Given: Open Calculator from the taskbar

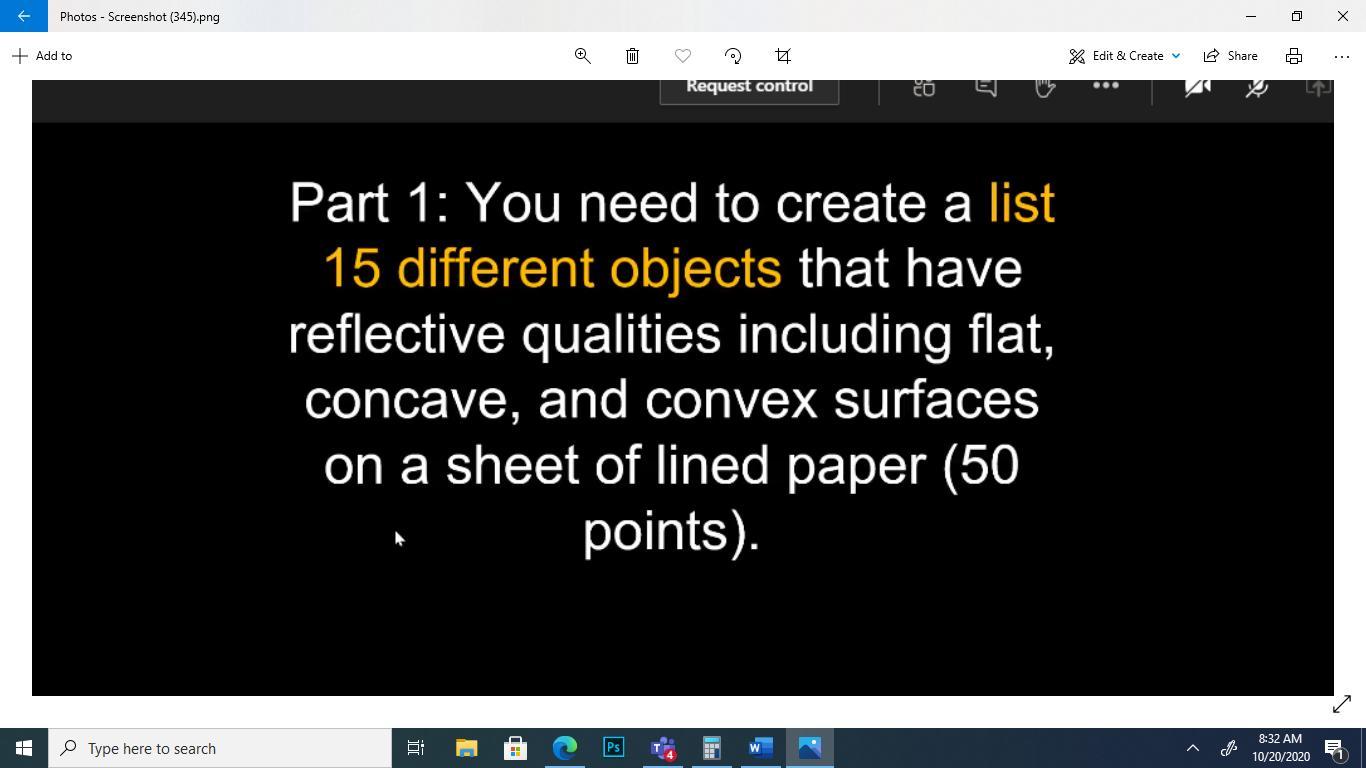Looking at the screenshot, I should [712, 748].
